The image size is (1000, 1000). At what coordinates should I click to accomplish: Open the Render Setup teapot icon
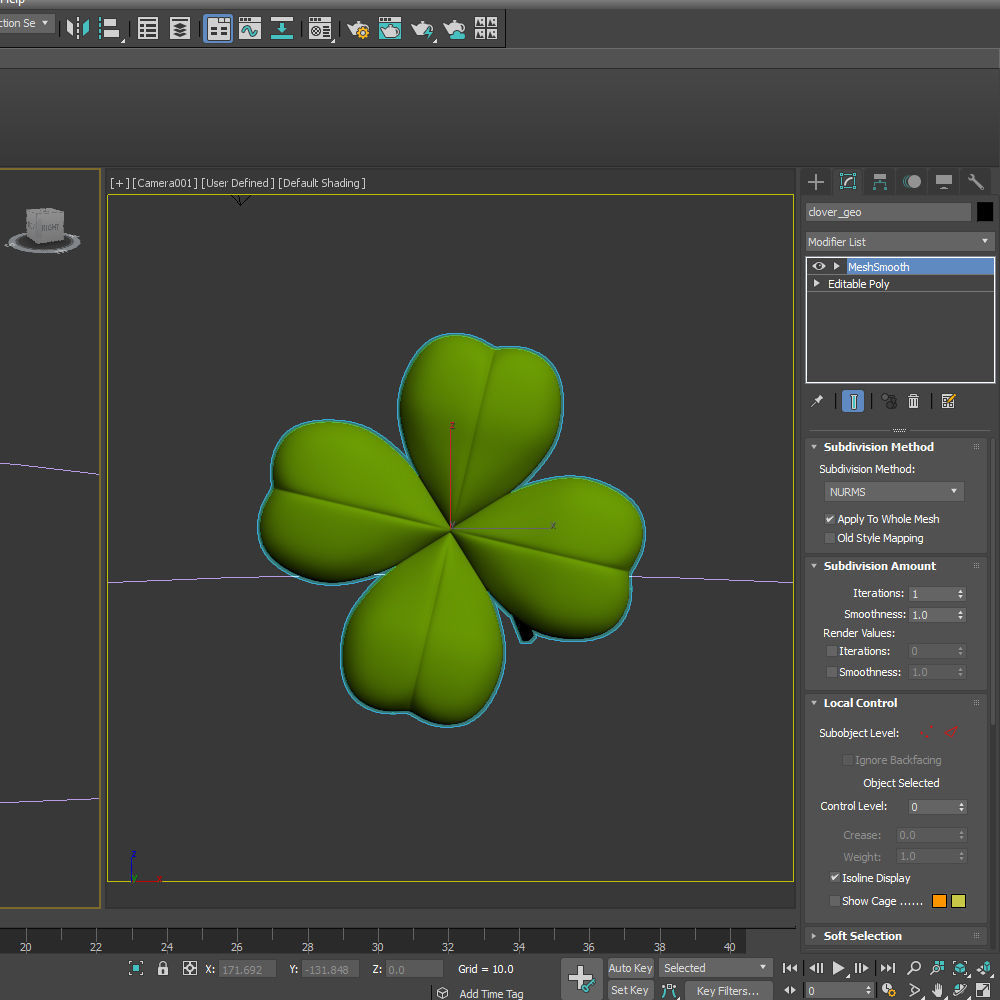358,29
